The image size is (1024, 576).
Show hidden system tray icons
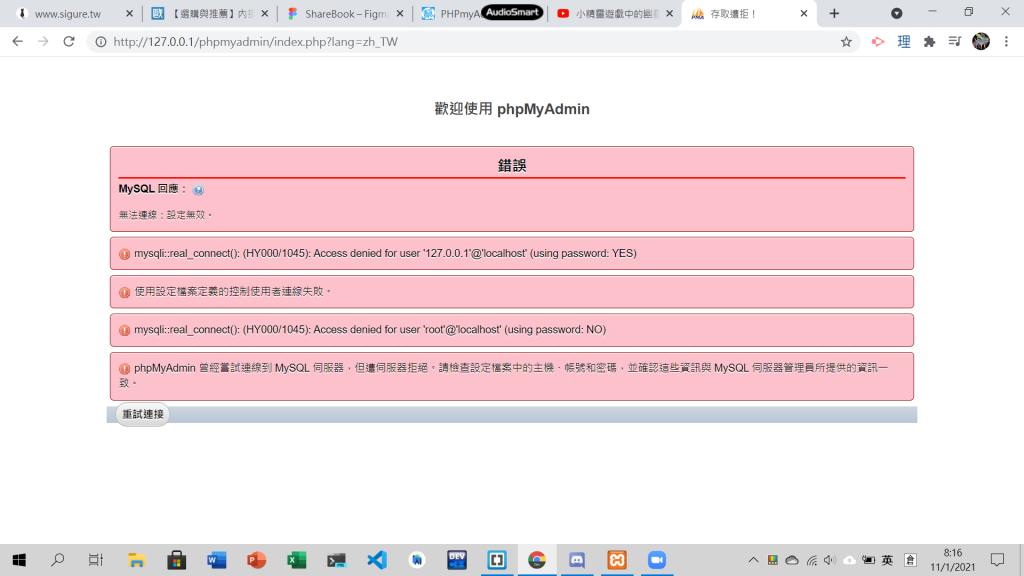(x=753, y=560)
